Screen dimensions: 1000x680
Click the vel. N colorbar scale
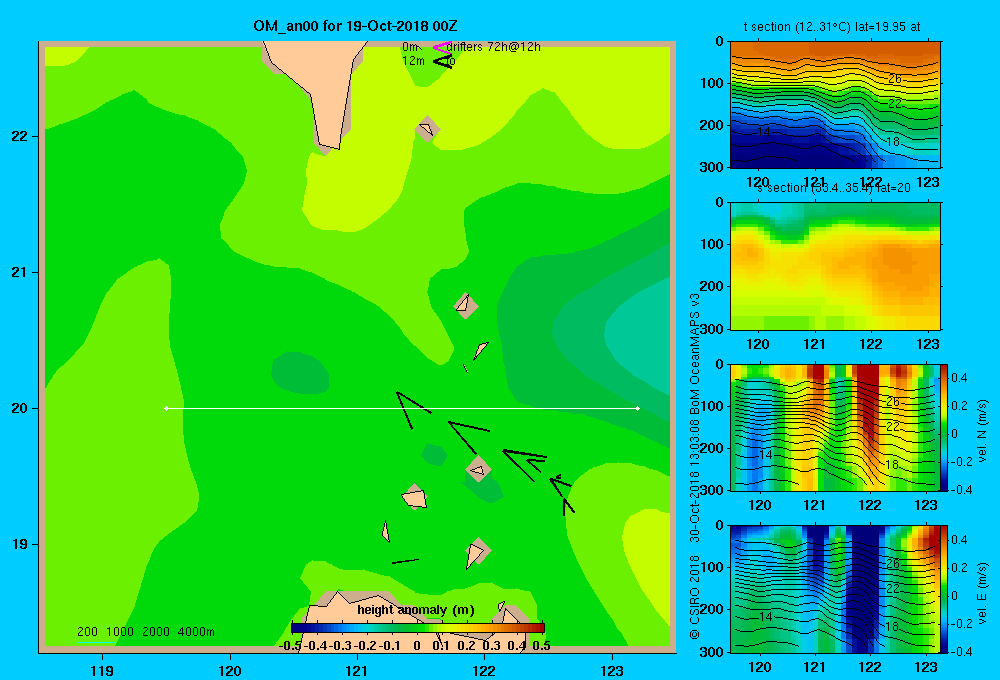tap(945, 427)
